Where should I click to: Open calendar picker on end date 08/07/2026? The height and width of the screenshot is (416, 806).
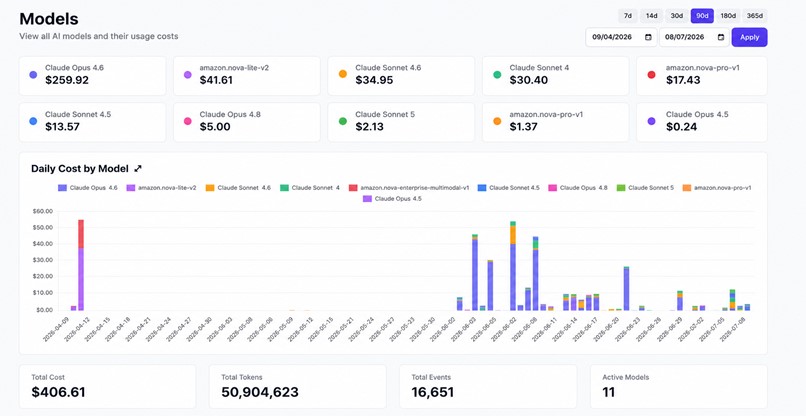[721, 37]
